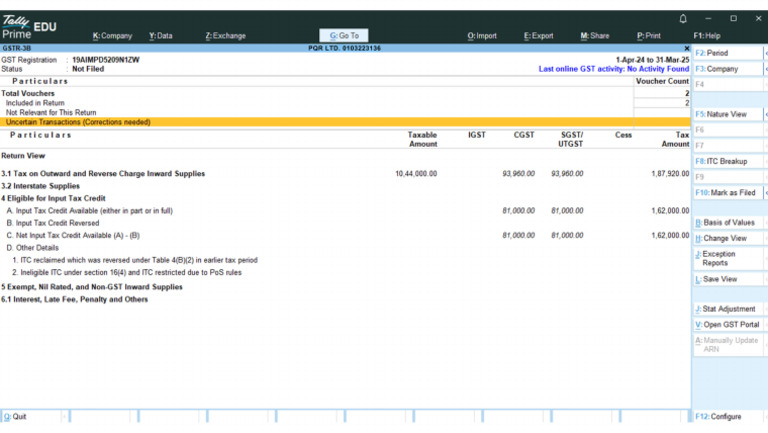768x433 pixels.
Task: Open the E: Export menu
Action: tap(538, 36)
